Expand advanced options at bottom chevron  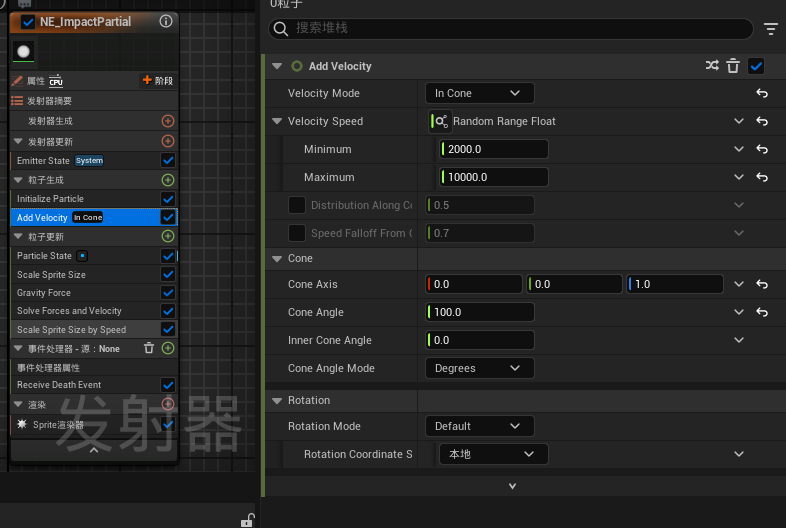point(512,486)
